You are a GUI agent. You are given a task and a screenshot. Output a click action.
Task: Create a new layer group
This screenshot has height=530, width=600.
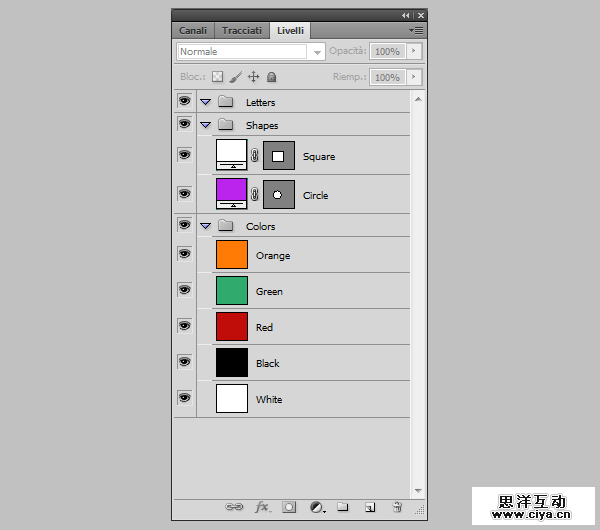(x=342, y=507)
